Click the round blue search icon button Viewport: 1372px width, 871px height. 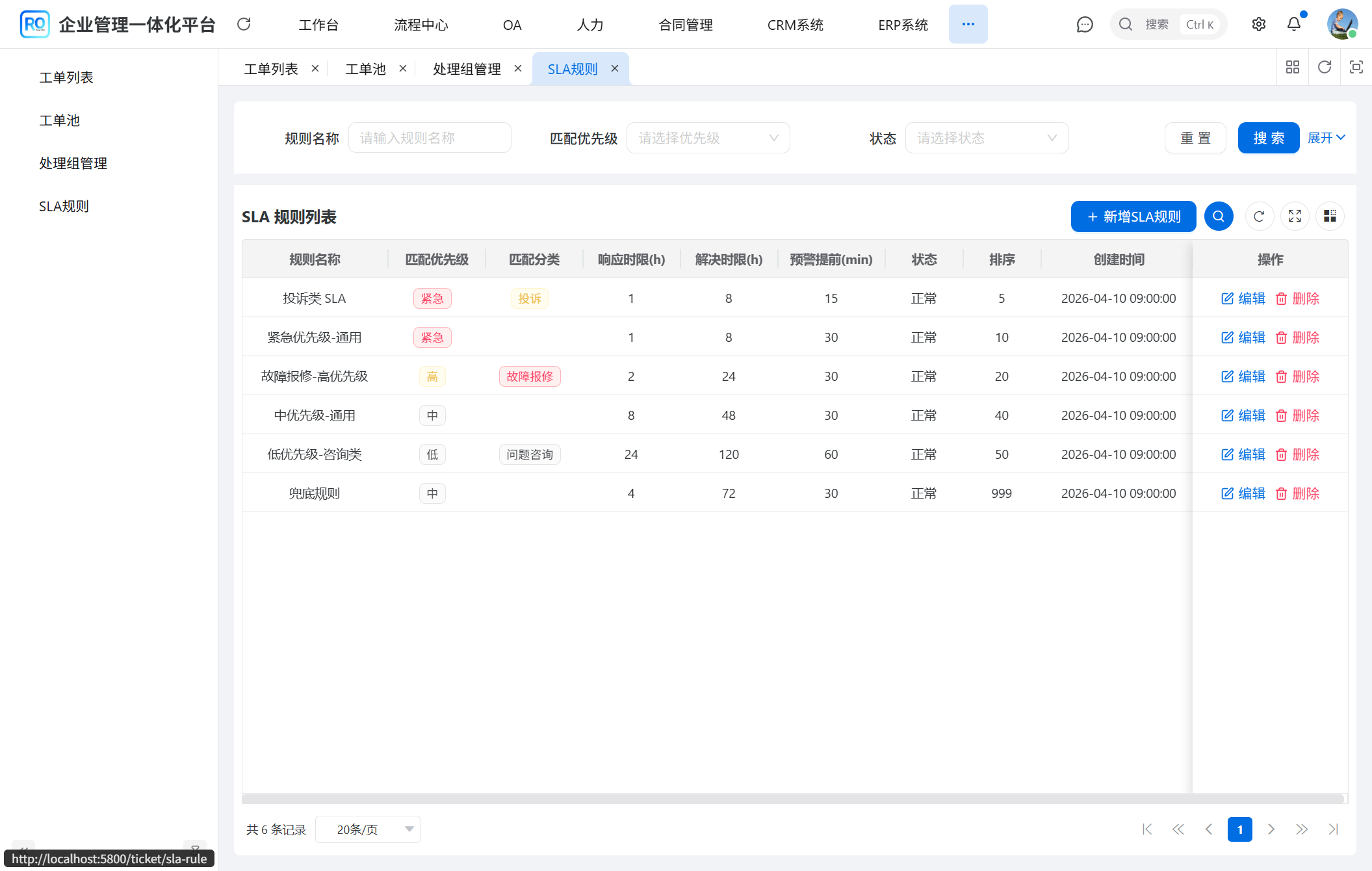point(1218,216)
